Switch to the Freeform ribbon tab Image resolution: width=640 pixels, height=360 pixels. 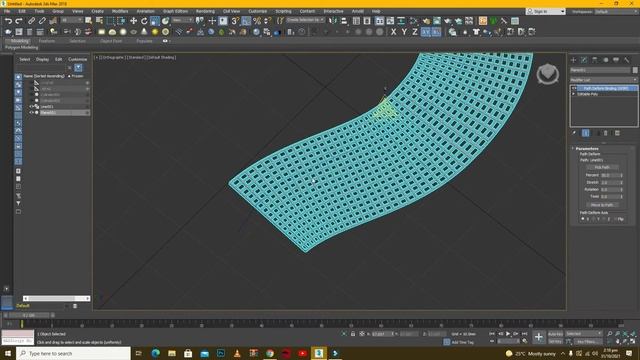[x=47, y=41]
